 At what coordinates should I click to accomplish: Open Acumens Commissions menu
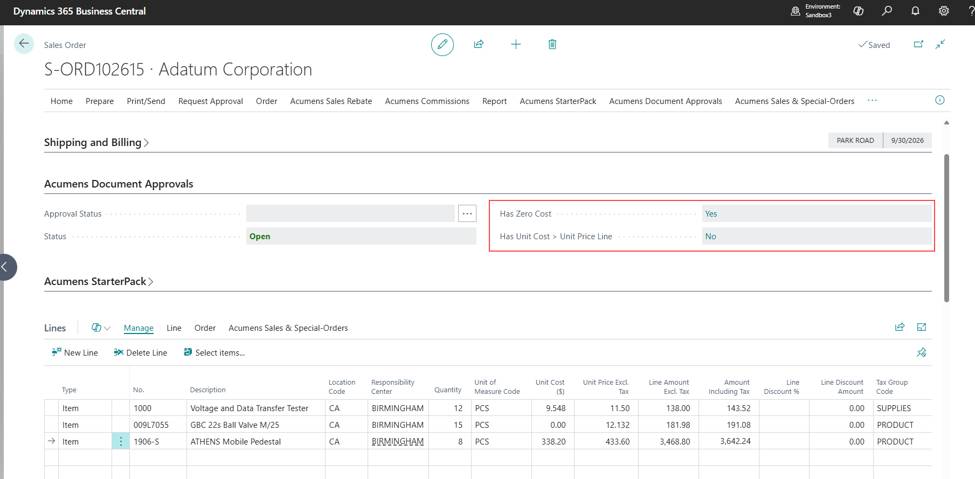pos(427,101)
